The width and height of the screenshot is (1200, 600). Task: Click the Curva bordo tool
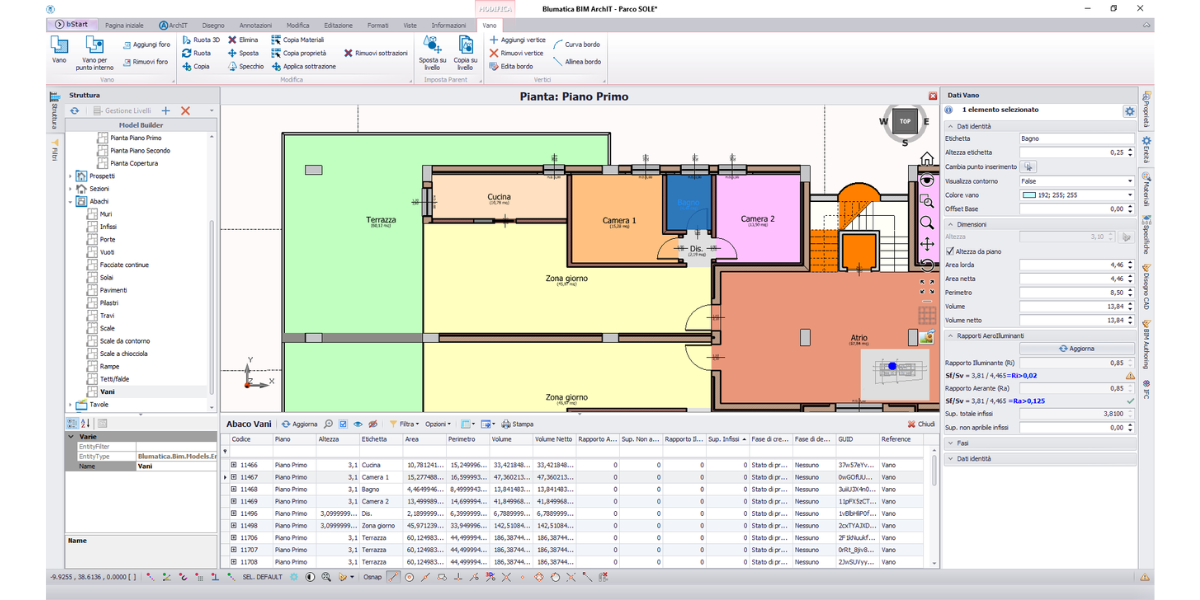[x=577, y=45]
